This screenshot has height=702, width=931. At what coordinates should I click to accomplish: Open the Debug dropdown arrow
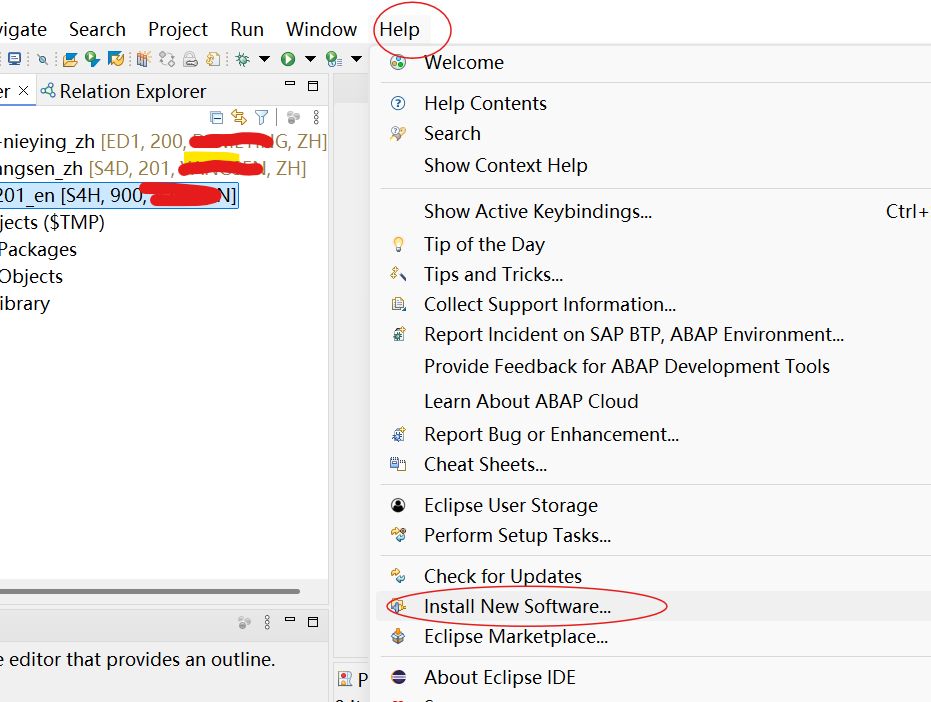264,60
